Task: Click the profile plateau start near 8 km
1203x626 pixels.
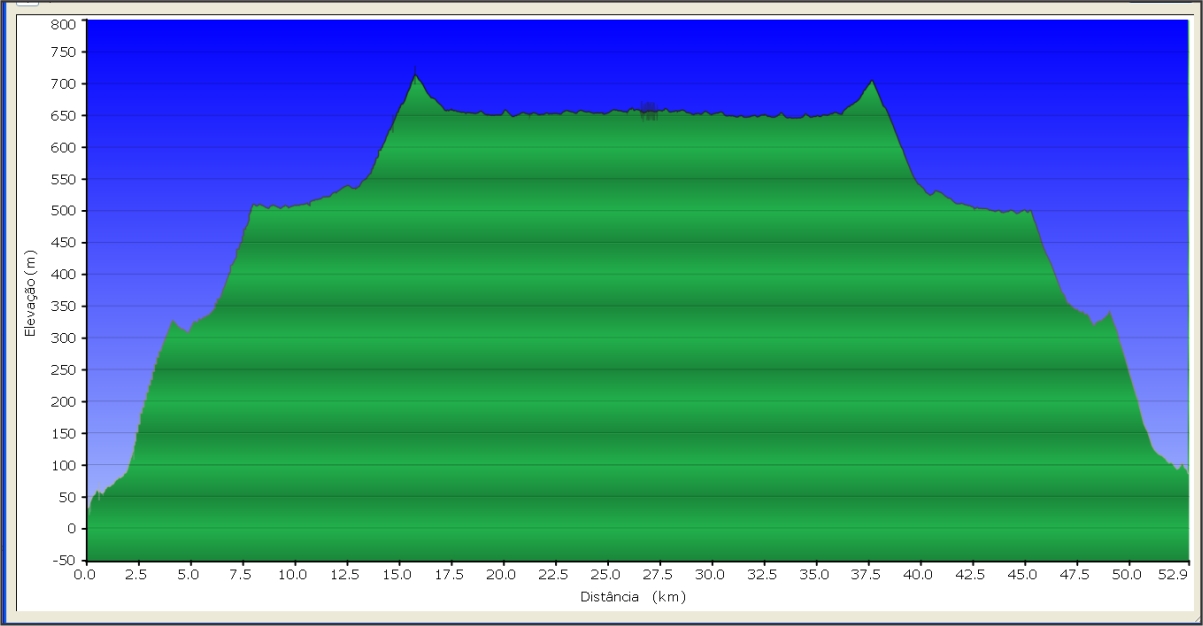Action: (253, 206)
